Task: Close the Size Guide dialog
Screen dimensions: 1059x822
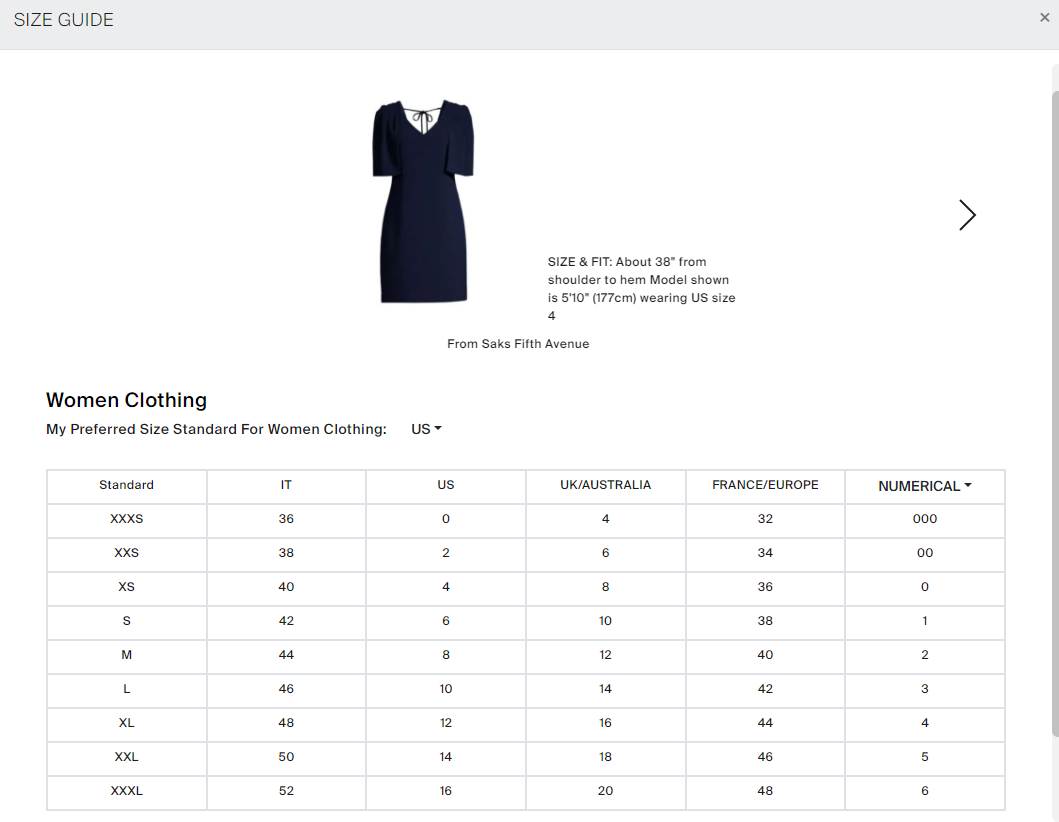Action: (x=1044, y=18)
